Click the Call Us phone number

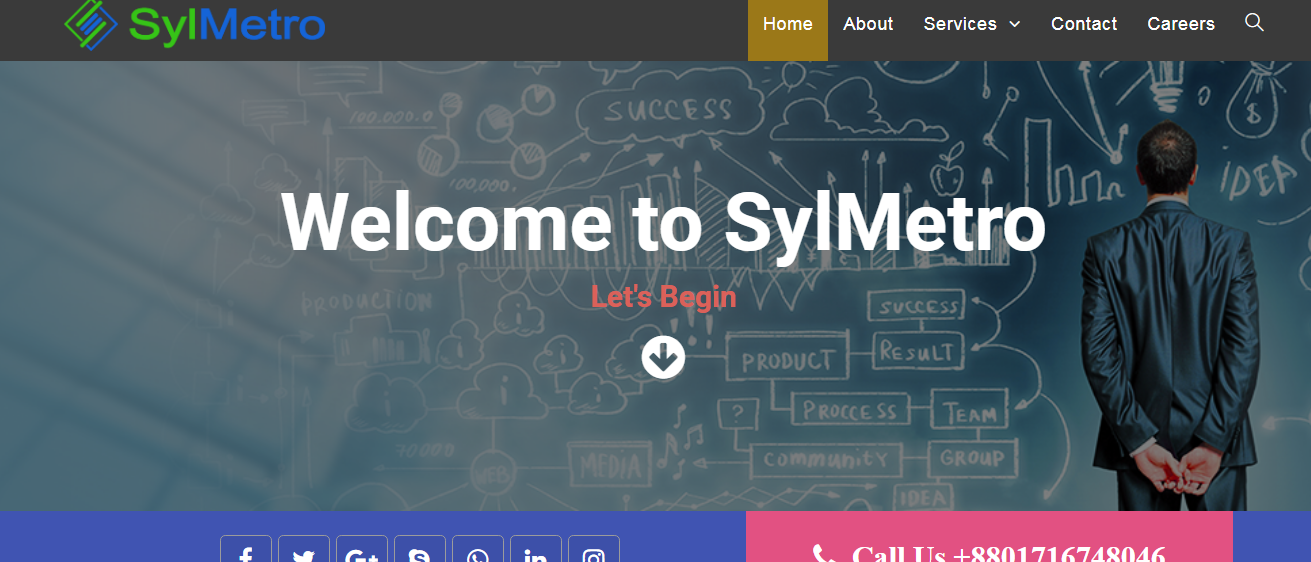tap(1008, 554)
